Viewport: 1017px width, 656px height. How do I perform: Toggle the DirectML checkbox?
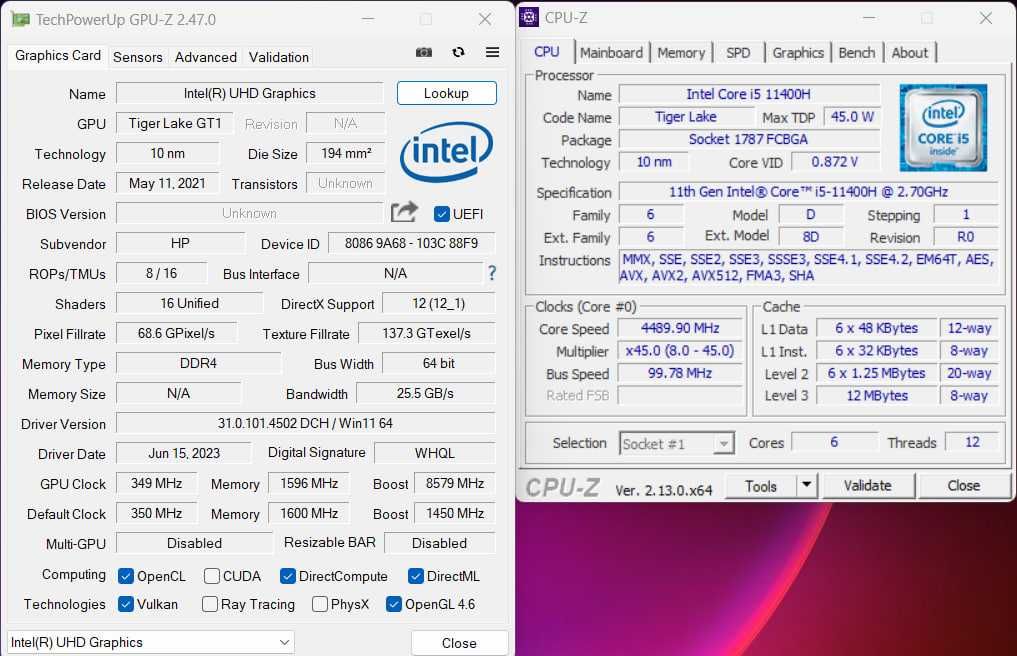[416, 576]
